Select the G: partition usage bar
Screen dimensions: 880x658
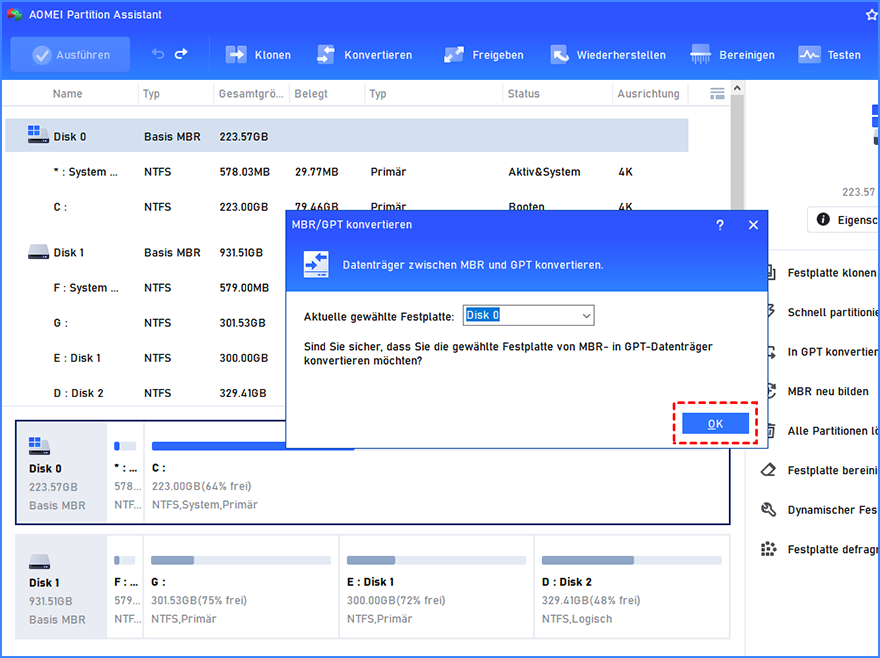coord(241,560)
